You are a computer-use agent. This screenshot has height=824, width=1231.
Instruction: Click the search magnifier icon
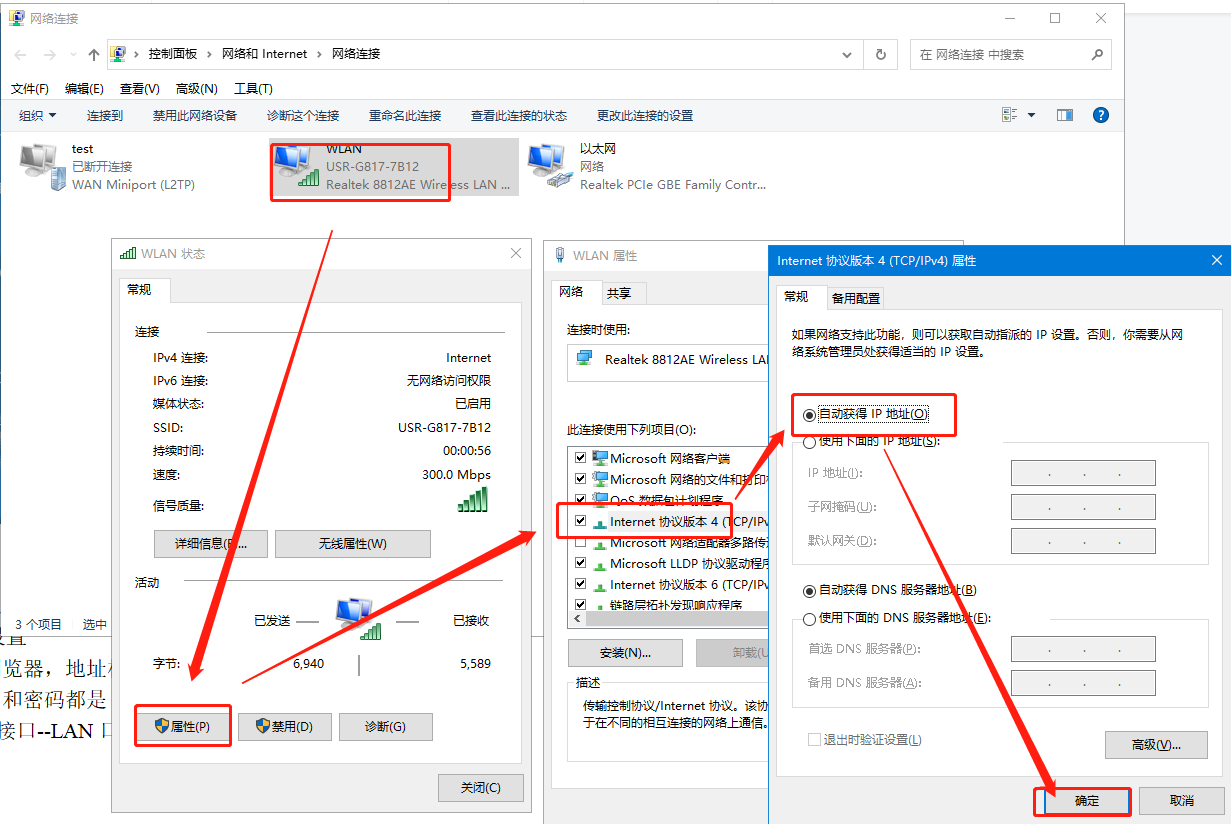pyautogui.click(x=1096, y=55)
